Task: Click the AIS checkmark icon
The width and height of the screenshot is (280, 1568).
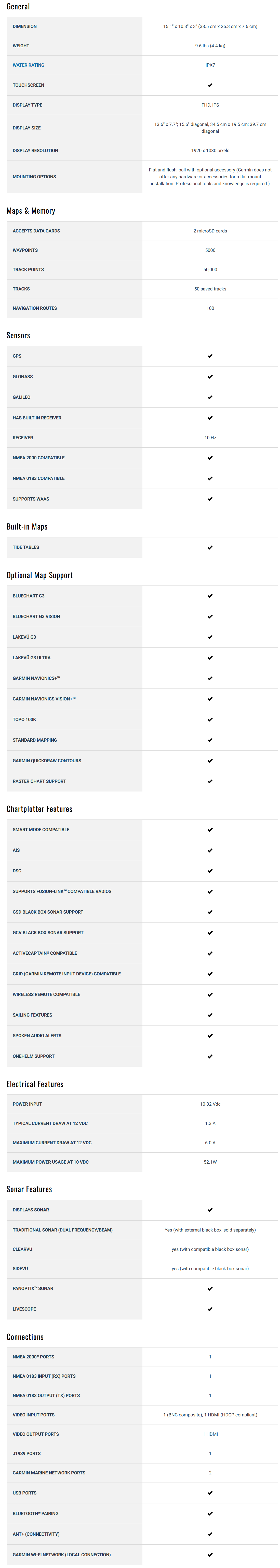Action: [210, 850]
